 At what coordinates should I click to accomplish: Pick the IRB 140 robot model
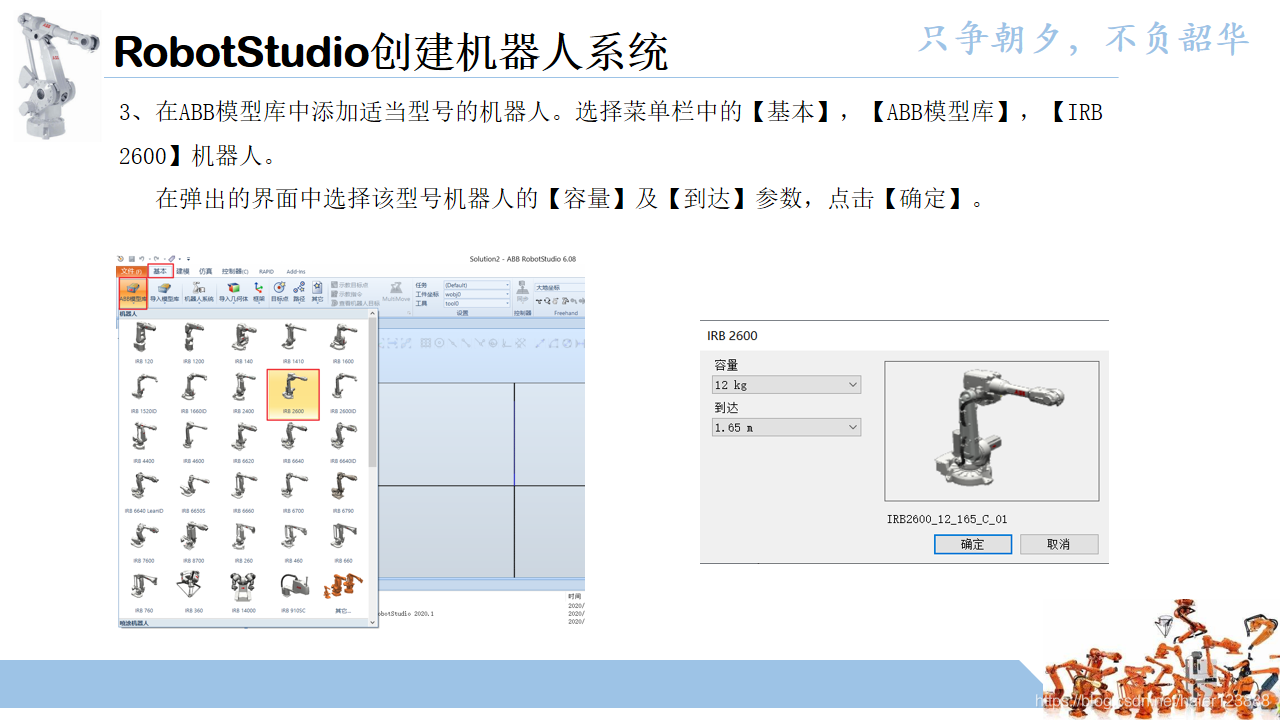(x=243, y=343)
